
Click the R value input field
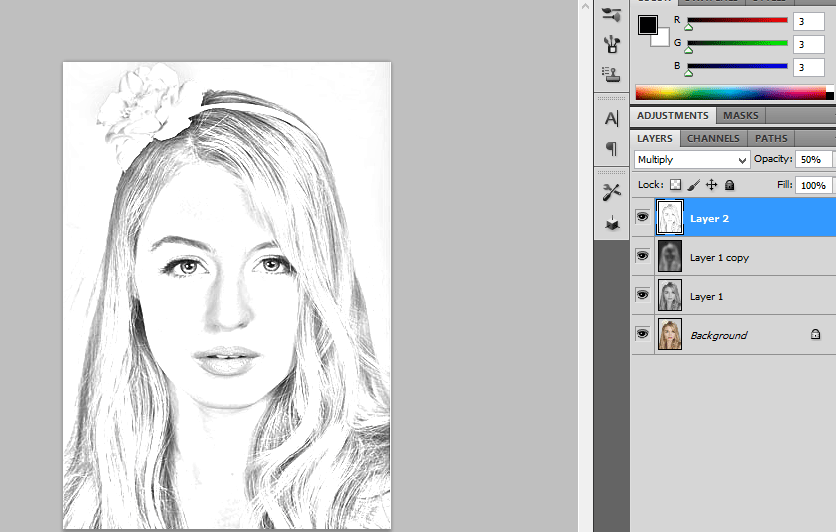click(x=808, y=21)
